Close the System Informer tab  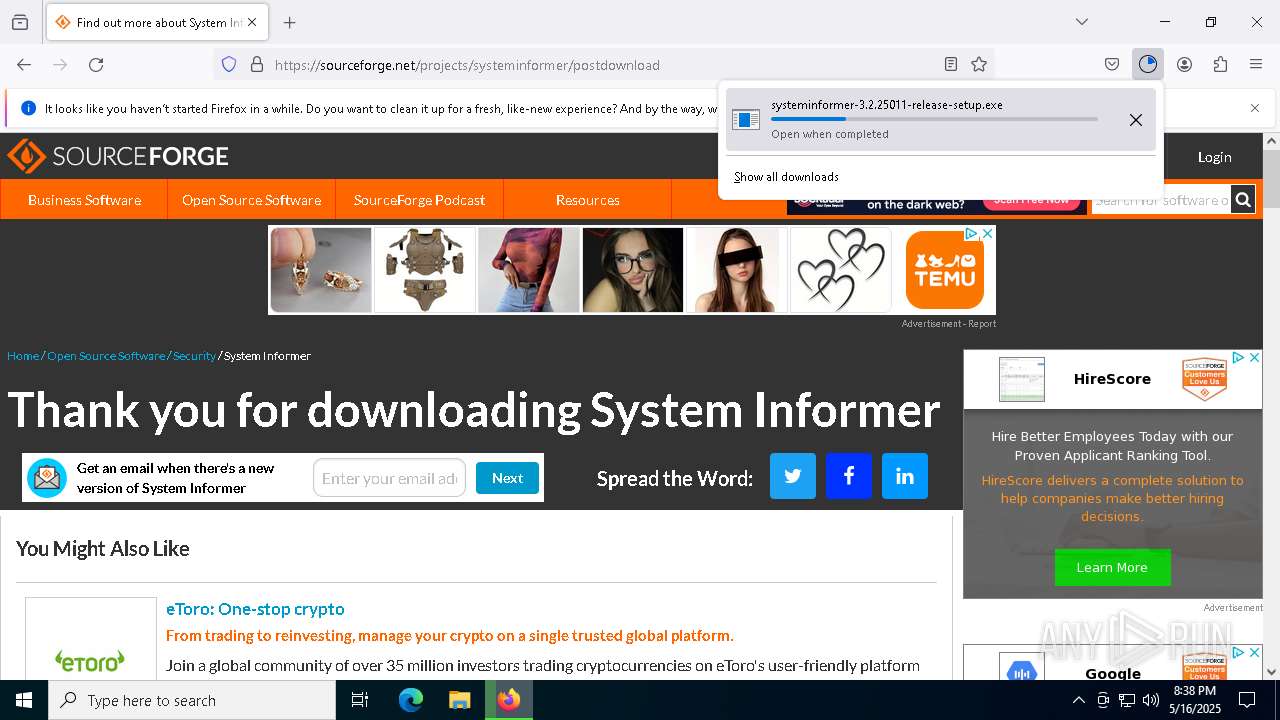(252, 22)
